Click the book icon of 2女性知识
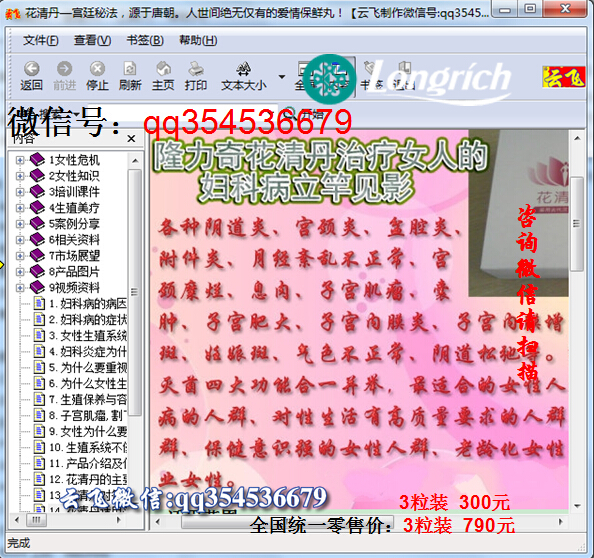594x558 pixels. point(37,175)
